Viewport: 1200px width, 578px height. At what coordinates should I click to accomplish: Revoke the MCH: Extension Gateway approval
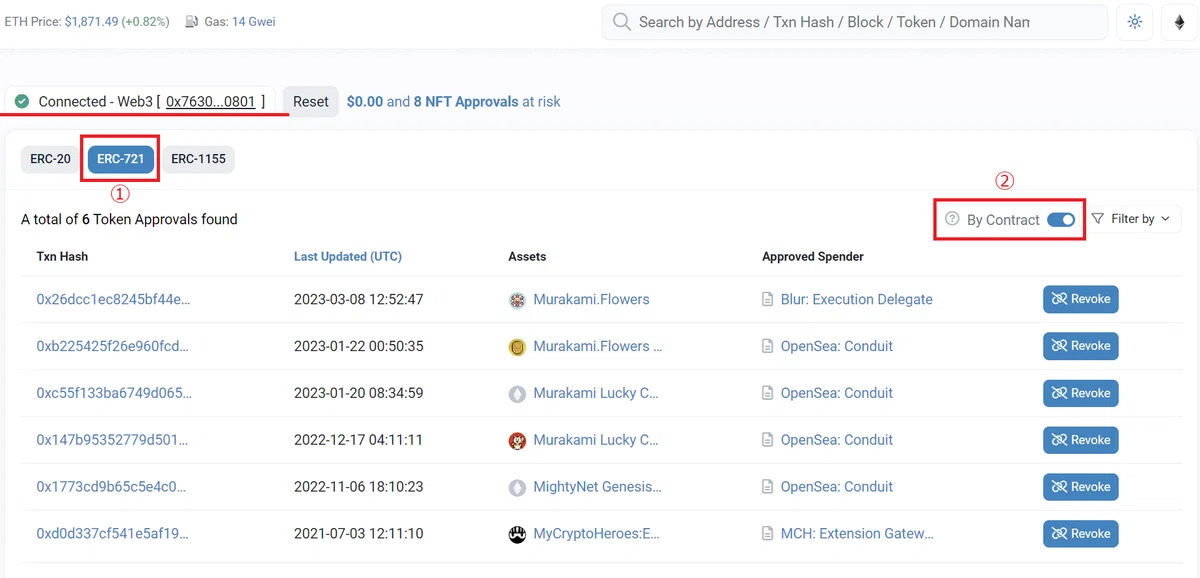point(1081,534)
